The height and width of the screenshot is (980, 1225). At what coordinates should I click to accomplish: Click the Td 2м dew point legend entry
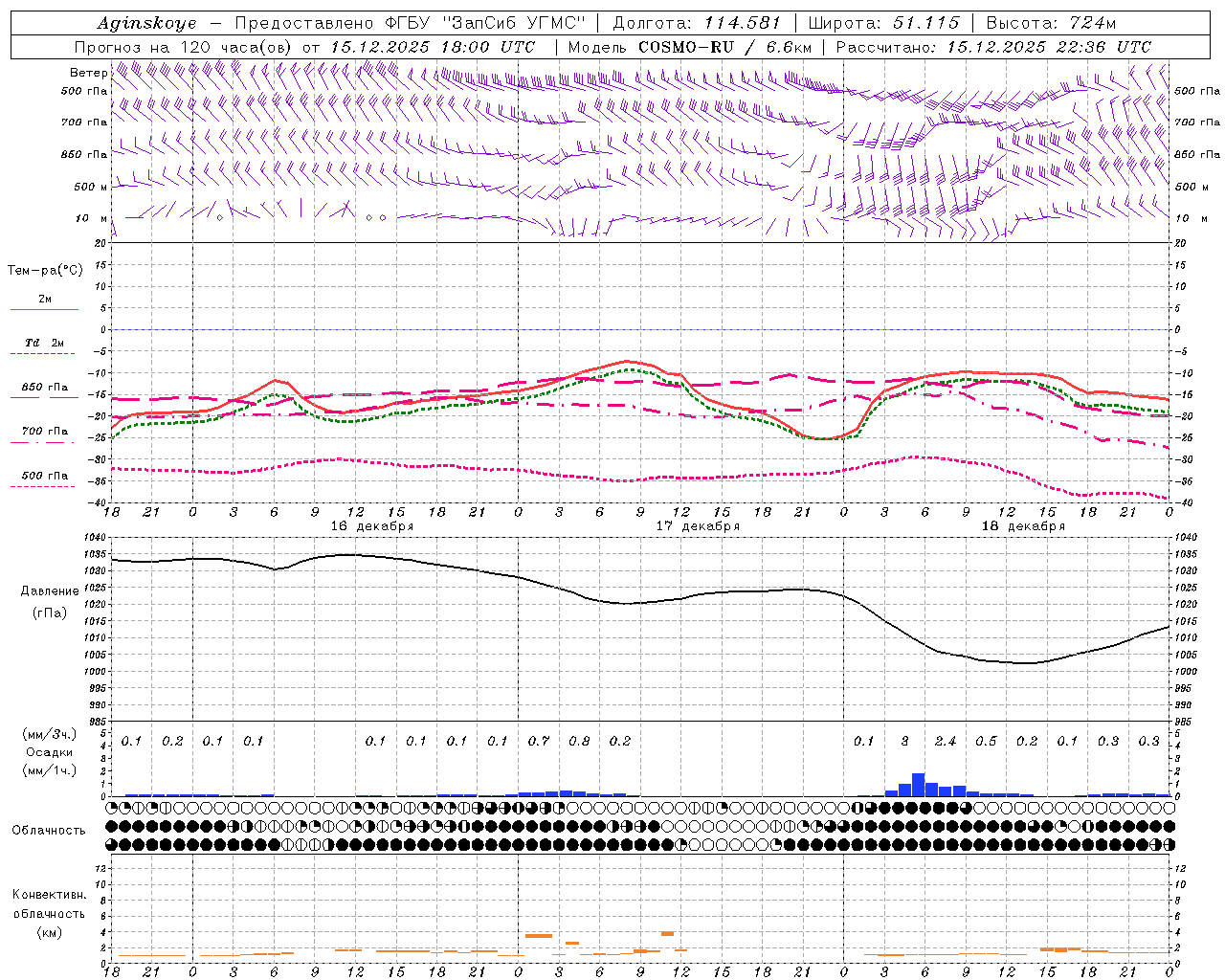click(x=45, y=343)
